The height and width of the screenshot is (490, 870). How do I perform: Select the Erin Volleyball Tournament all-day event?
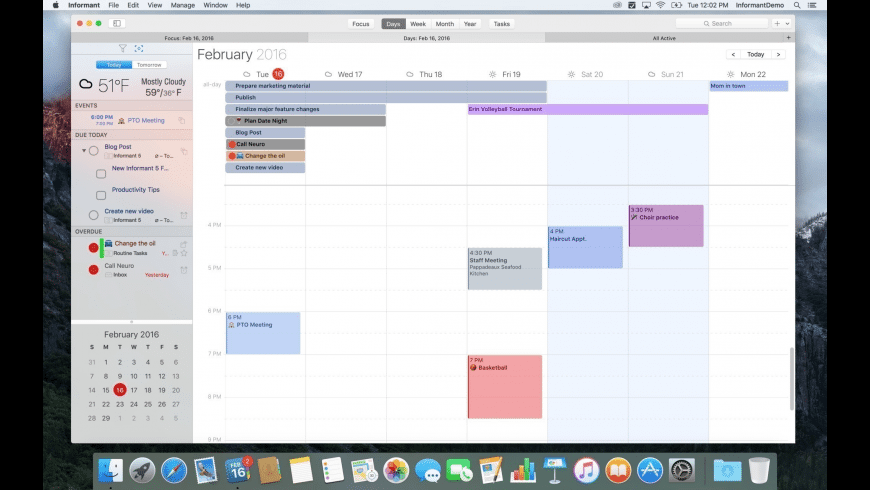pos(588,109)
